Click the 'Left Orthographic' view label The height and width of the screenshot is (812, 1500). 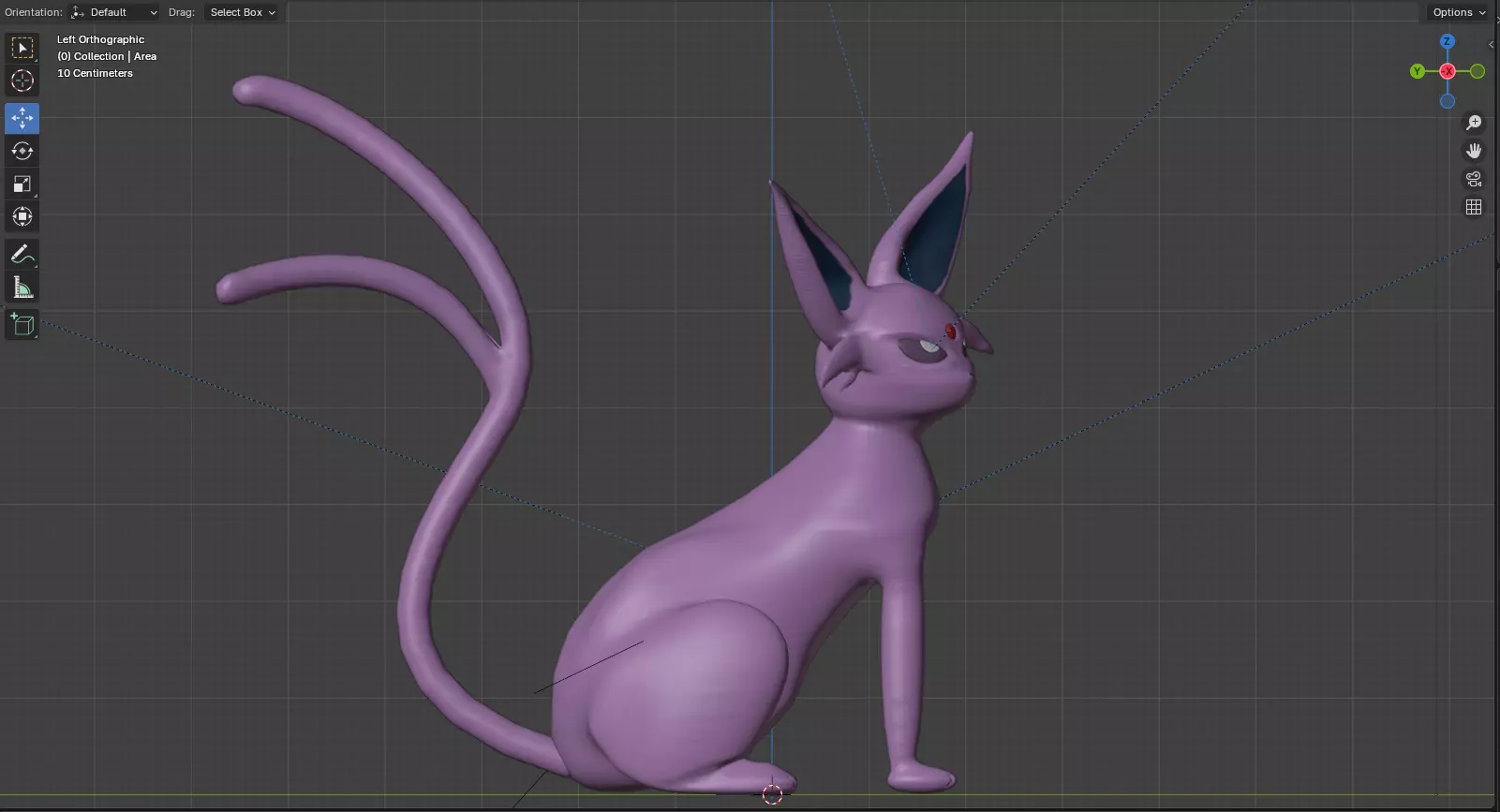(x=100, y=39)
